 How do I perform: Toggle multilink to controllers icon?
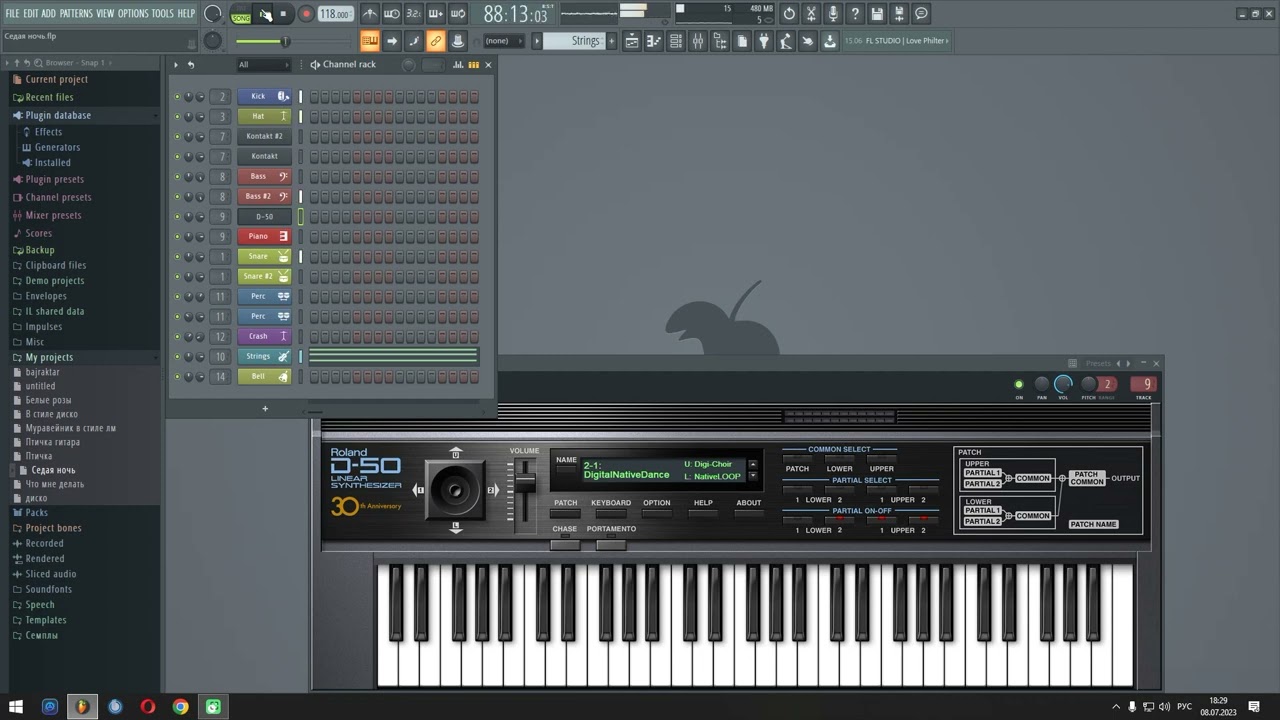(x=436, y=41)
